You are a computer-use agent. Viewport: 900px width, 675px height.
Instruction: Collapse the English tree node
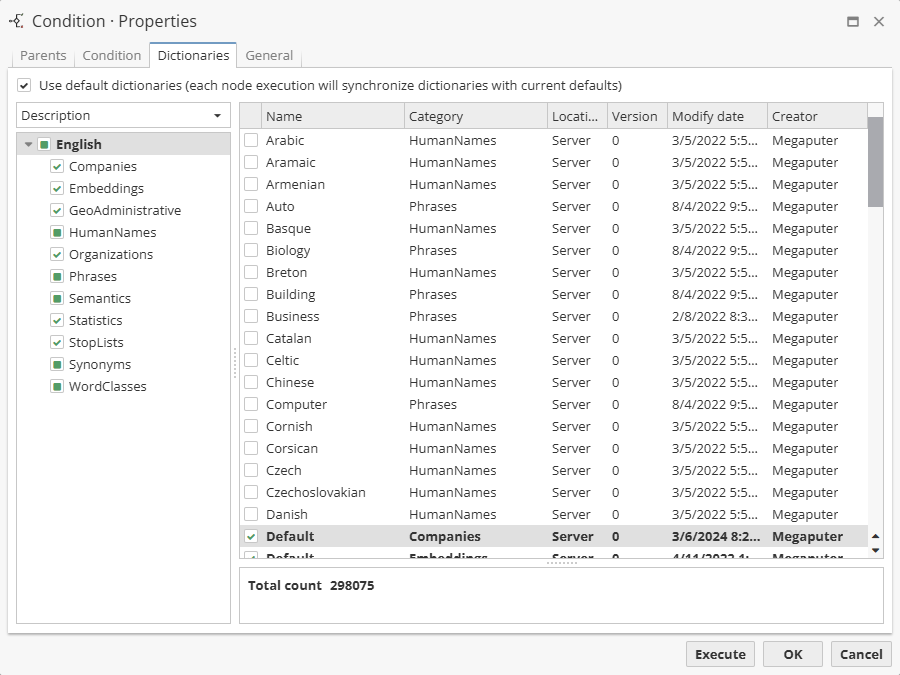pos(29,145)
